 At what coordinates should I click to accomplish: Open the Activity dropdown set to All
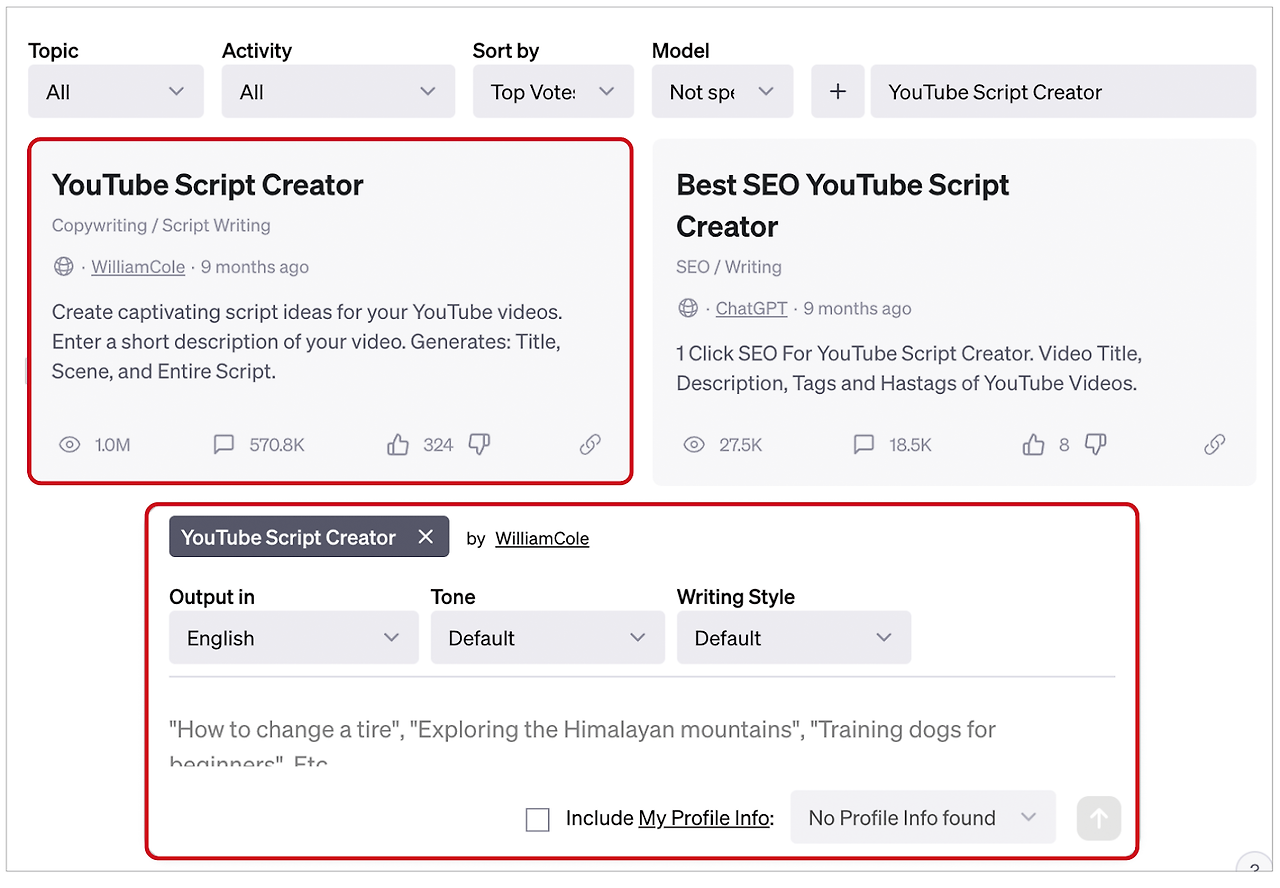[x=338, y=92]
